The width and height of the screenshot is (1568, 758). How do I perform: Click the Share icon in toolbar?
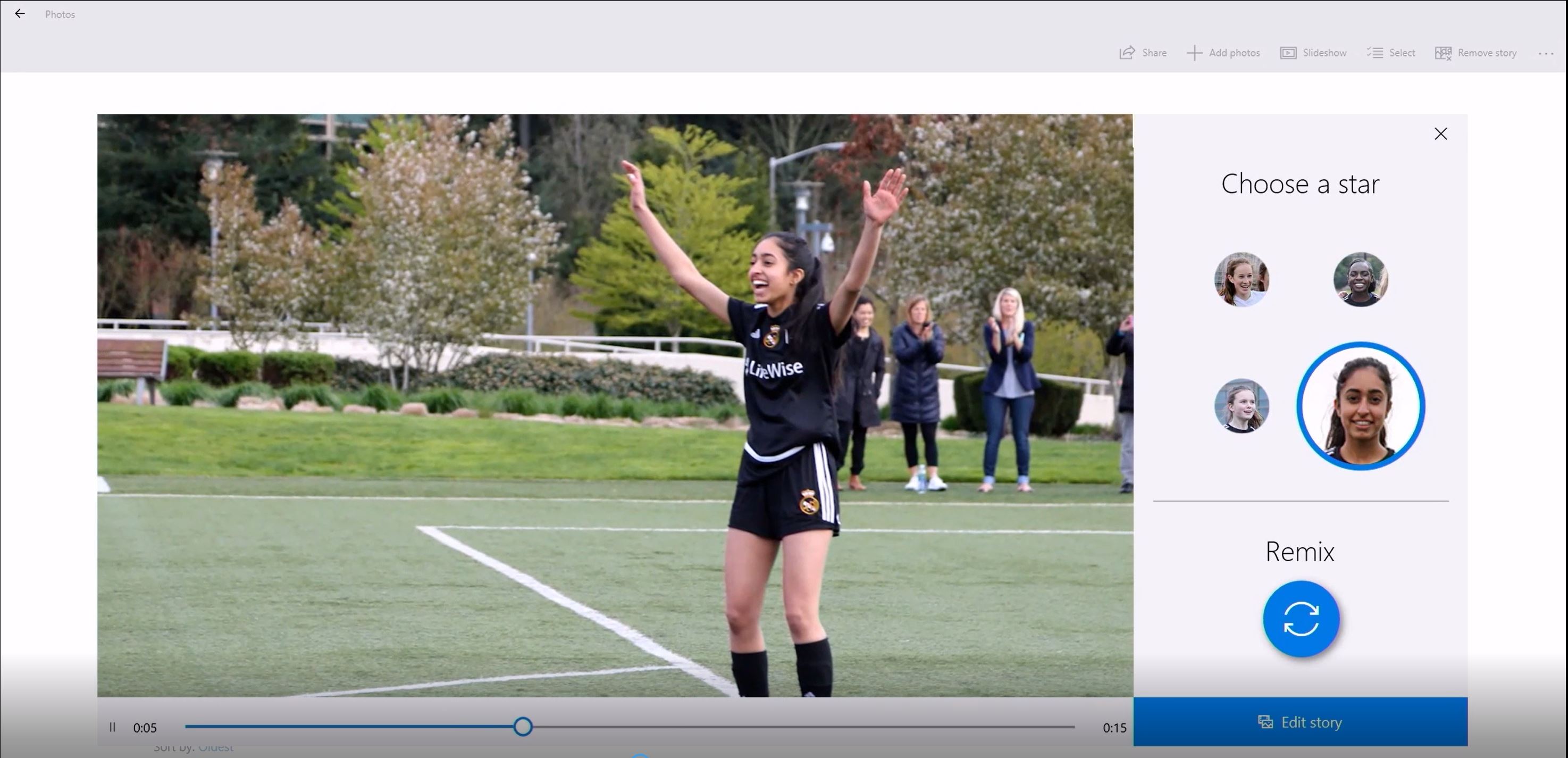1127,53
